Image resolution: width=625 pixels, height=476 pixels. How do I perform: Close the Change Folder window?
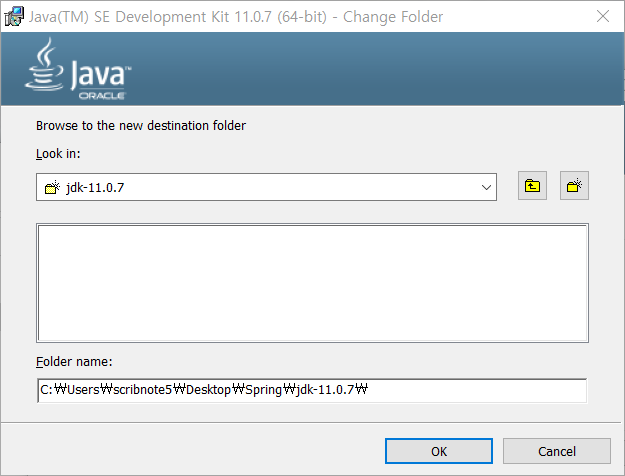(x=603, y=16)
